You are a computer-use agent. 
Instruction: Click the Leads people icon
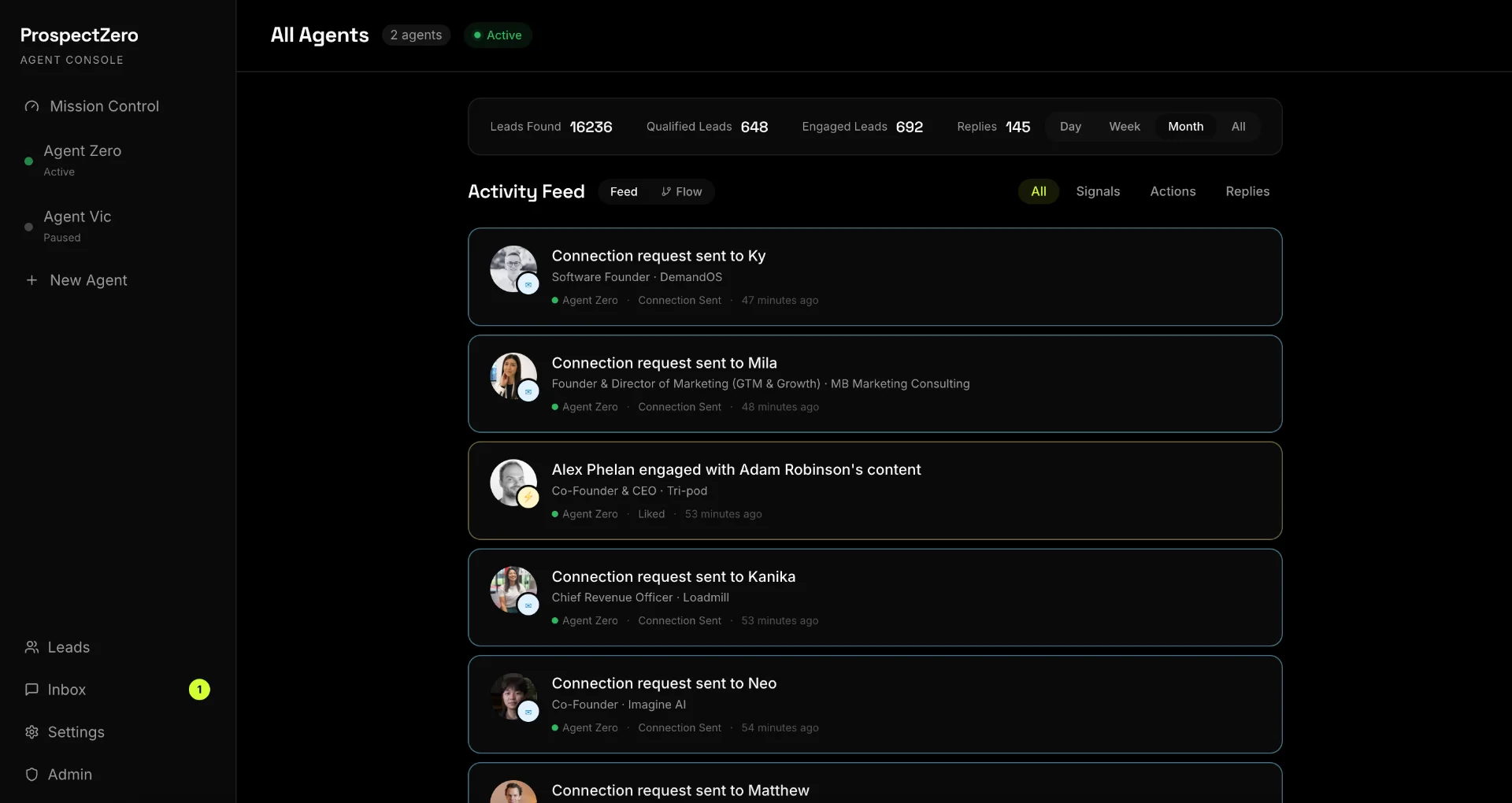click(31, 647)
